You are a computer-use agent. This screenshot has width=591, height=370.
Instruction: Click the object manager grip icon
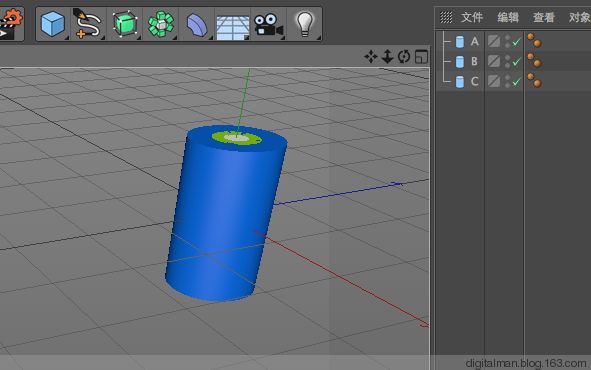click(x=446, y=17)
